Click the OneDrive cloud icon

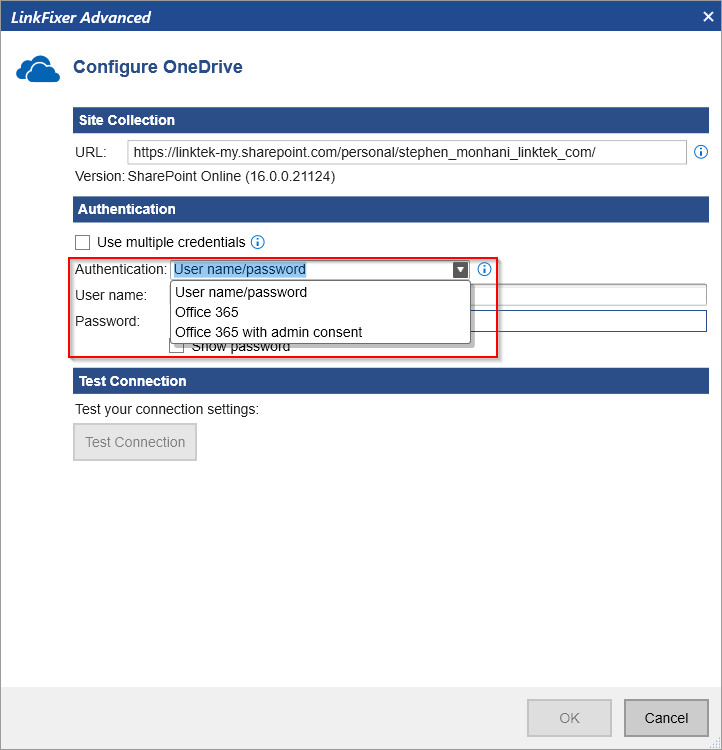(38, 69)
